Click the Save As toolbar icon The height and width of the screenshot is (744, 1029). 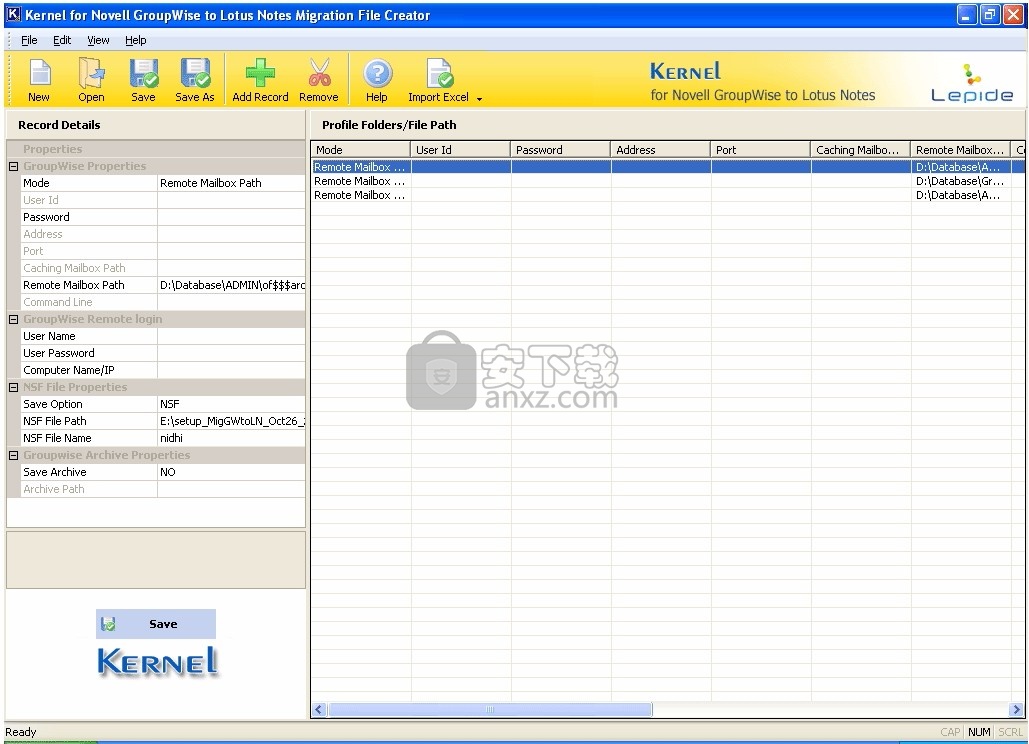[195, 79]
